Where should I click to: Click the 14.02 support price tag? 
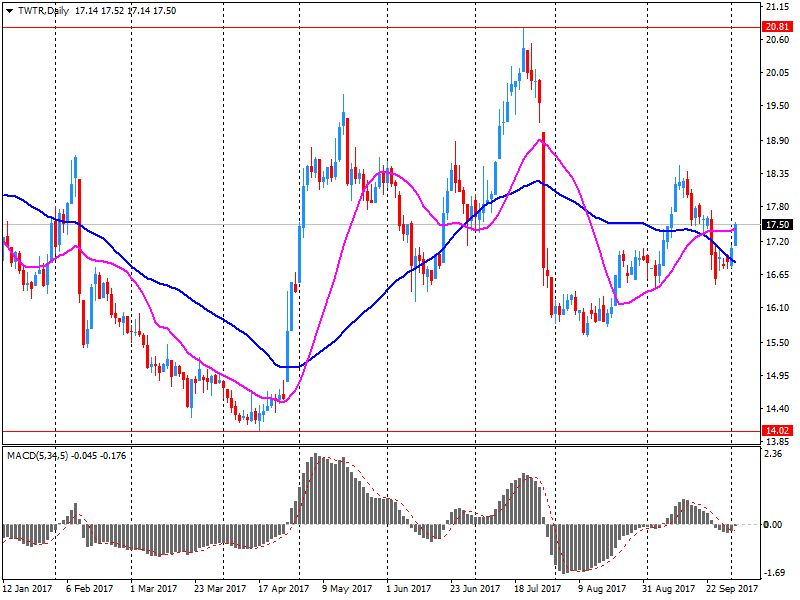pos(777,431)
